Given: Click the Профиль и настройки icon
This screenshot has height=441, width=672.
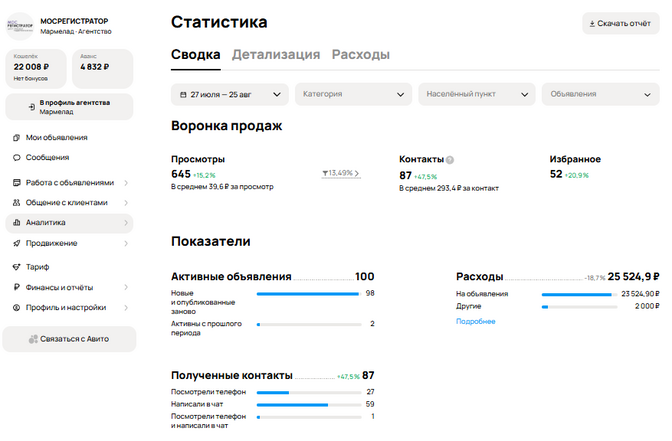Looking at the screenshot, I should point(16,307).
